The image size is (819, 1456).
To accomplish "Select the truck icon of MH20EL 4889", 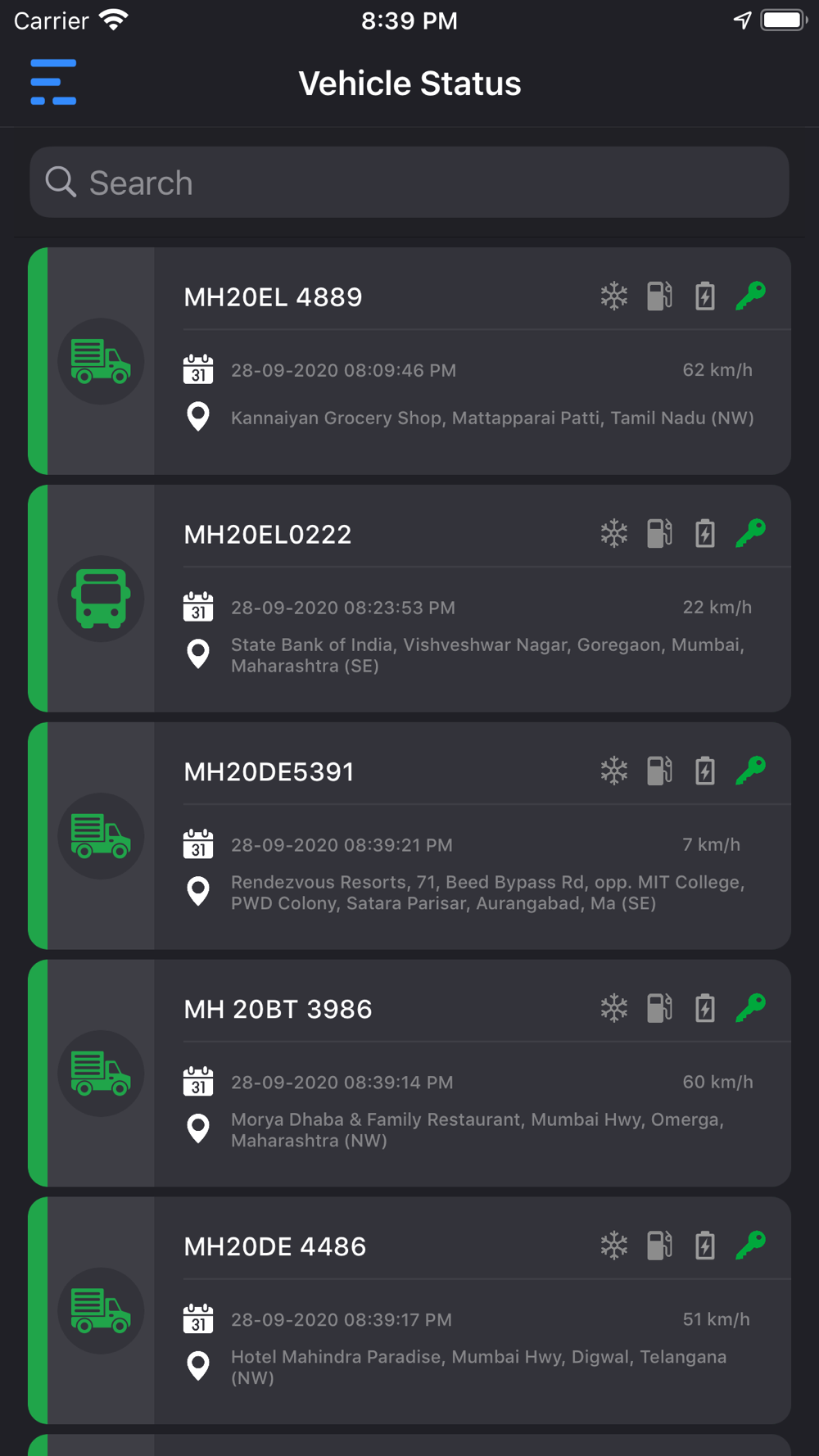I will [101, 361].
